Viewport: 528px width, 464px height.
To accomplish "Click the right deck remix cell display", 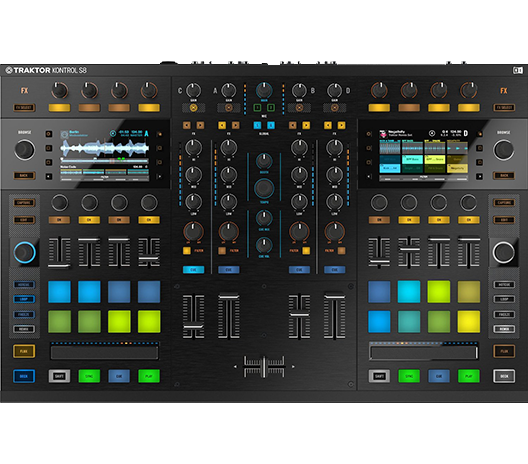I will [424, 155].
